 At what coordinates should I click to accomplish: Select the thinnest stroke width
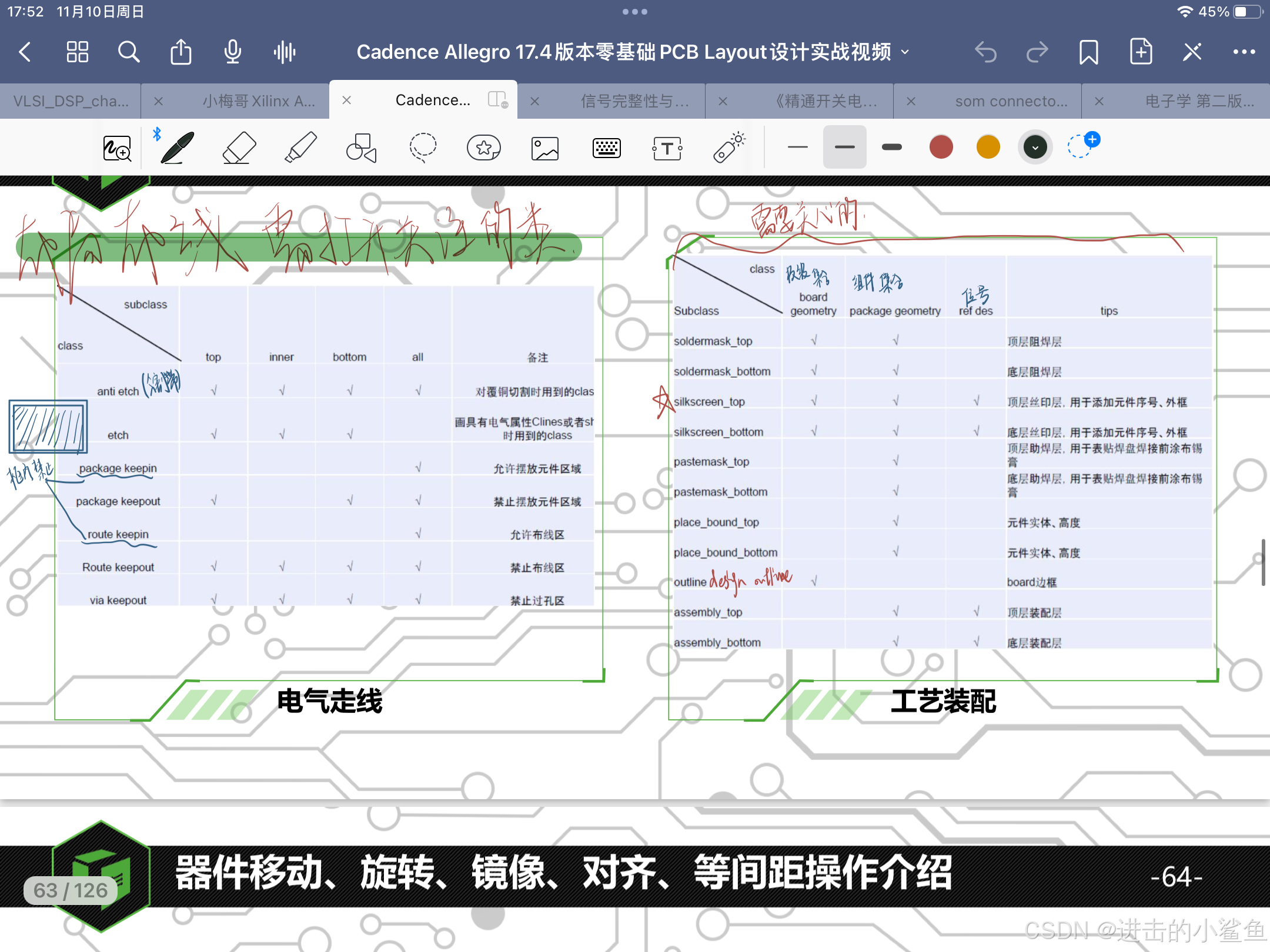797,147
